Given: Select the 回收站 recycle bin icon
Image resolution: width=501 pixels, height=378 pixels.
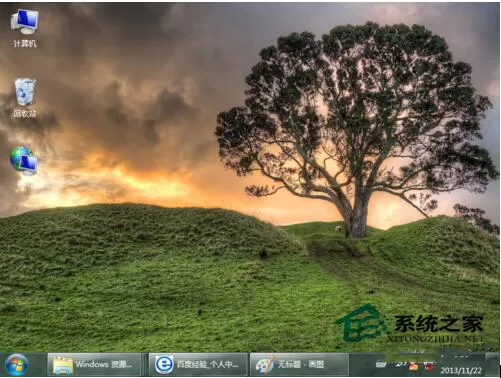Looking at the screenshot, I should pos(25,92).
